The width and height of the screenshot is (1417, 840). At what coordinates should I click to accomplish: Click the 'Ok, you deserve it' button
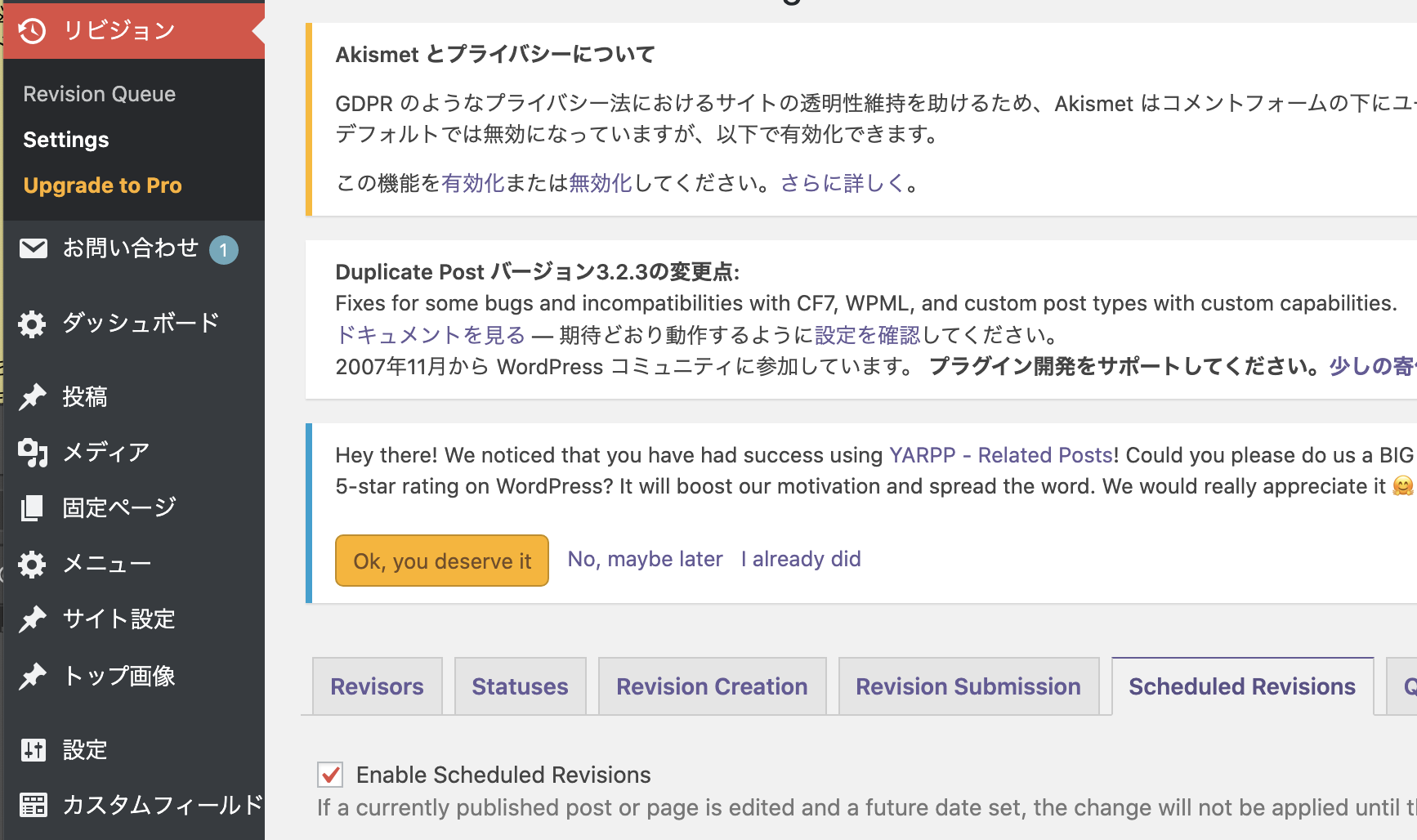[x=442, y=561]
